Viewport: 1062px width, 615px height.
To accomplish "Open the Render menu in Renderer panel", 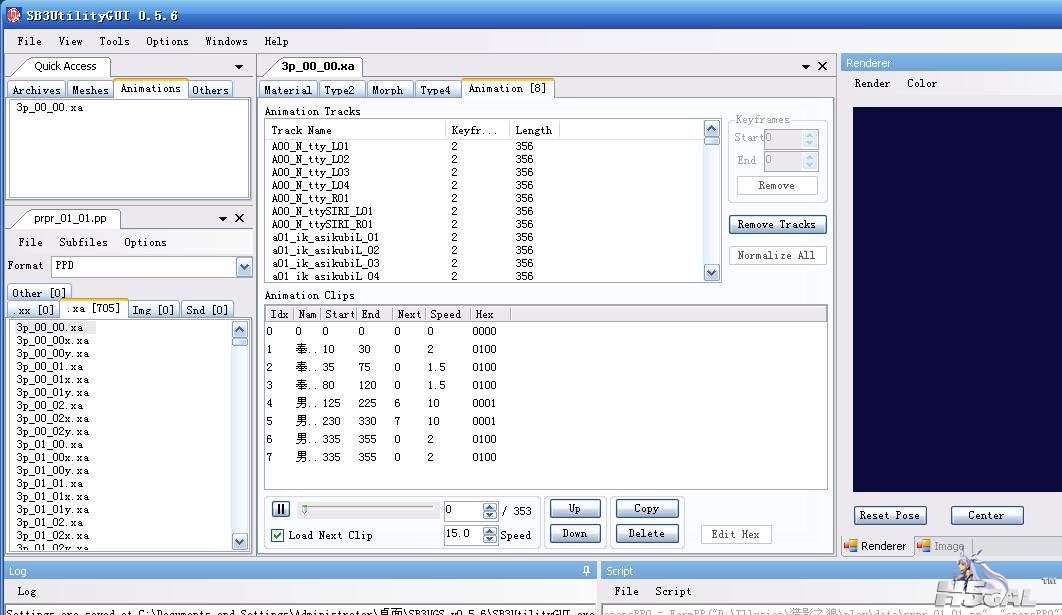I will (872, 83).
